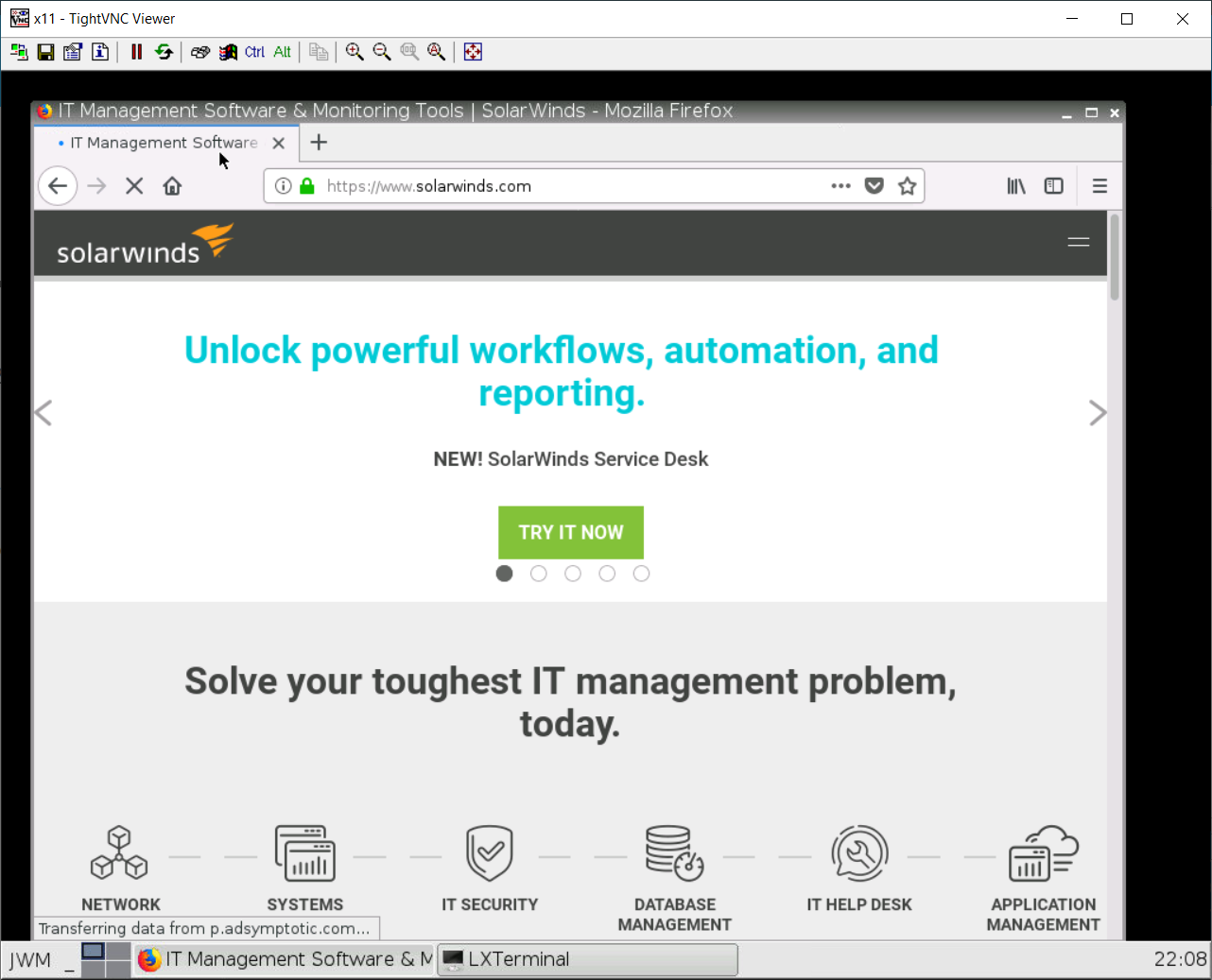Viewport: 1212px width, 980px height.
Task: Click Firefox forward arrow button
Action: pos(96,186)
